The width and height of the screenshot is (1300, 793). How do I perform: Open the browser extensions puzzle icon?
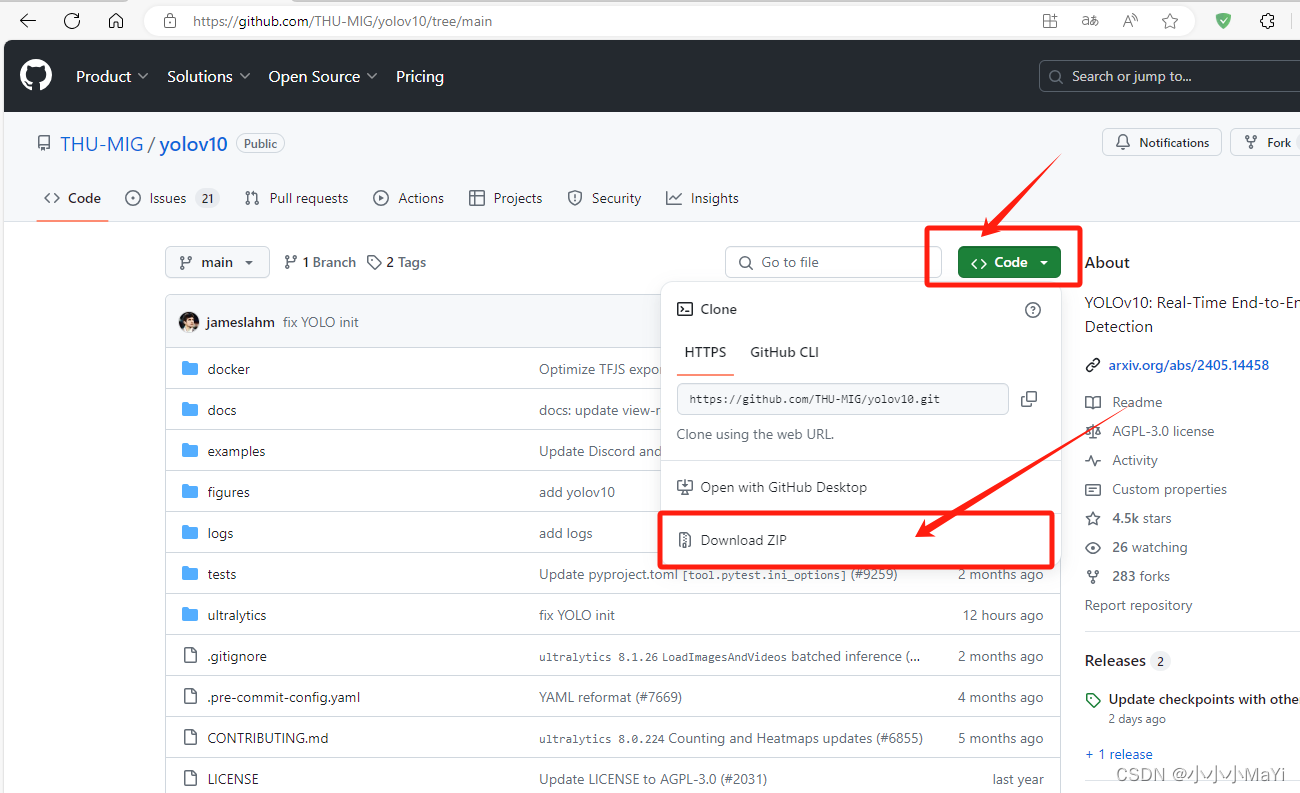(x=1267, y=21)
